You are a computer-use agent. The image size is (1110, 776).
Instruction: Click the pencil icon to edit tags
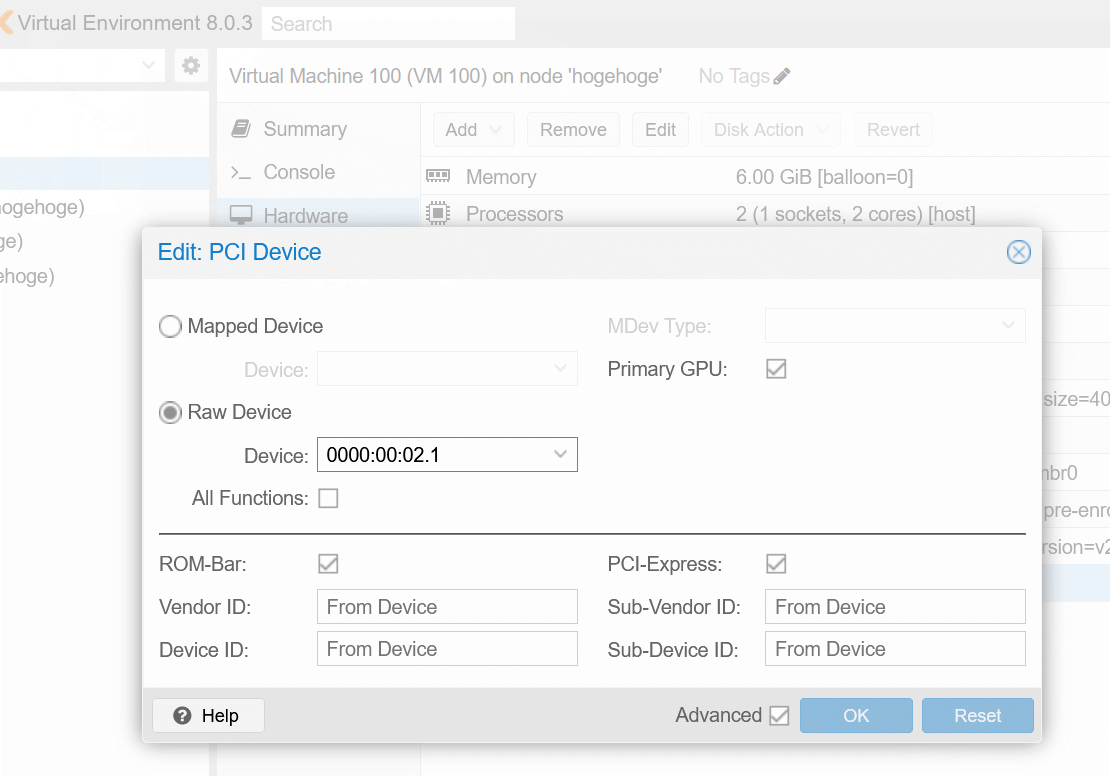pyautogui.click(x=782, y=76)
